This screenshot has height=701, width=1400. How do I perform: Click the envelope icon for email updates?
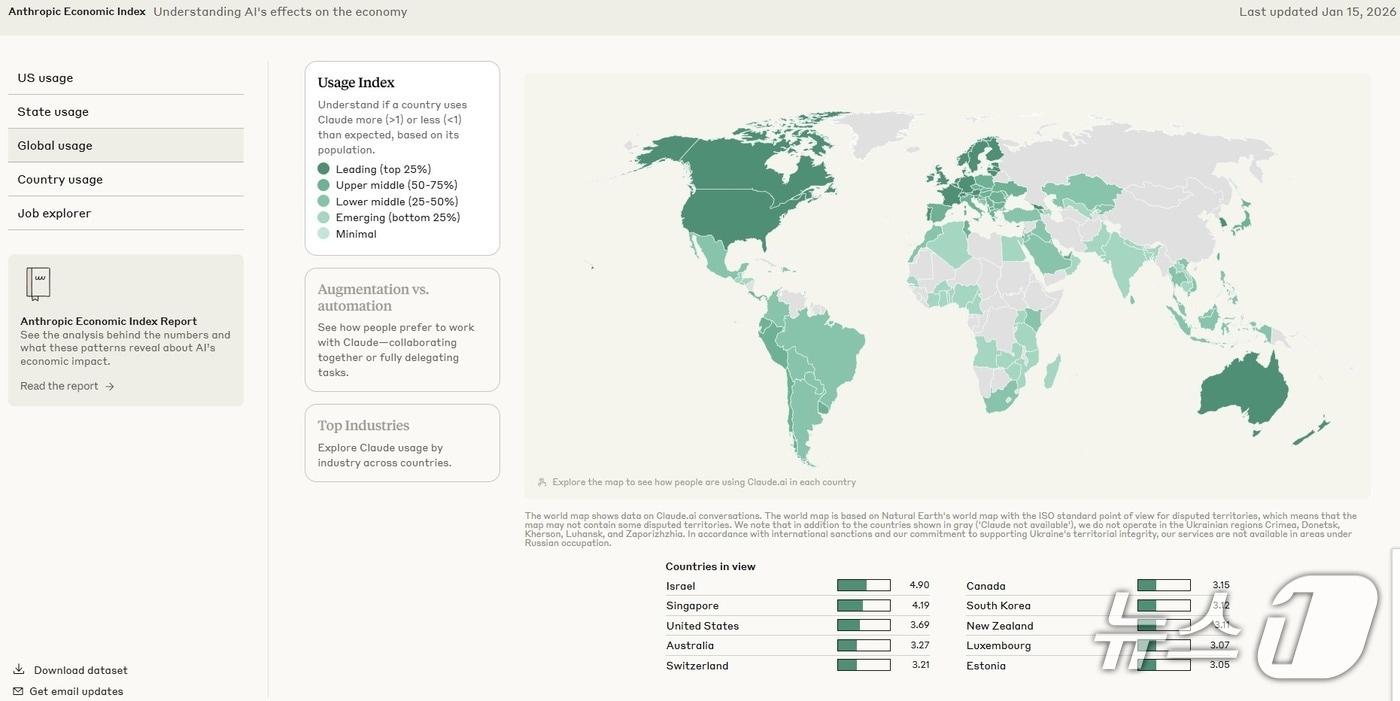point(18,691)
